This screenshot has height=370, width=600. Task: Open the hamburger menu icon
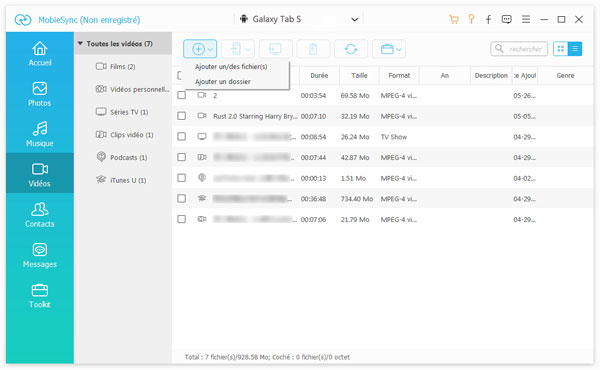526,19
